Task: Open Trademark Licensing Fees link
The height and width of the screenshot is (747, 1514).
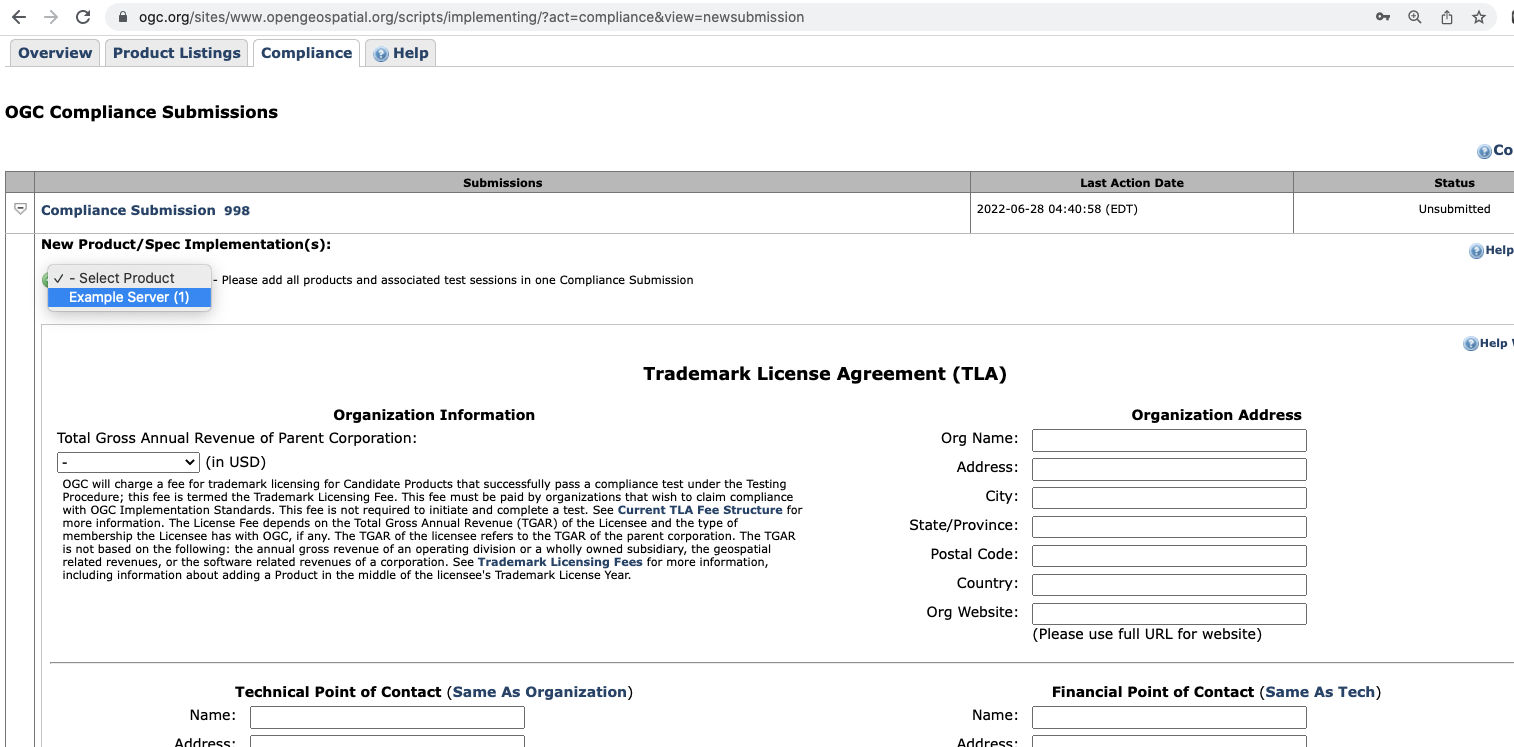Action: click(x=560, y=562)
